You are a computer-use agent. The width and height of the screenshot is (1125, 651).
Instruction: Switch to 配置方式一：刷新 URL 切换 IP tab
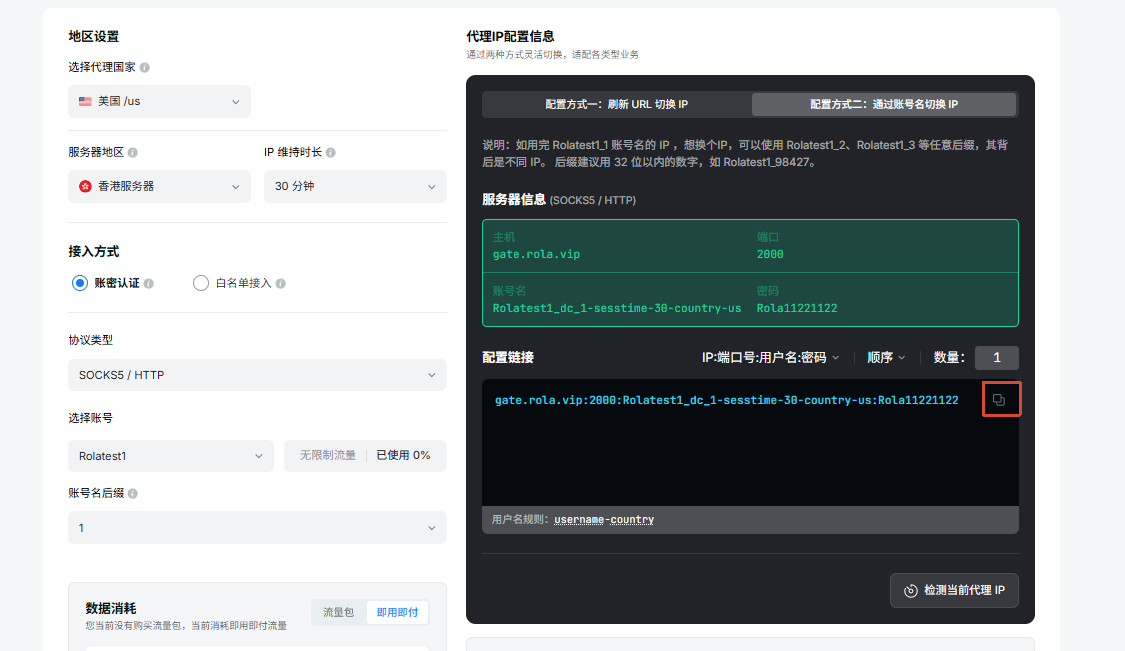pos(616,104)
